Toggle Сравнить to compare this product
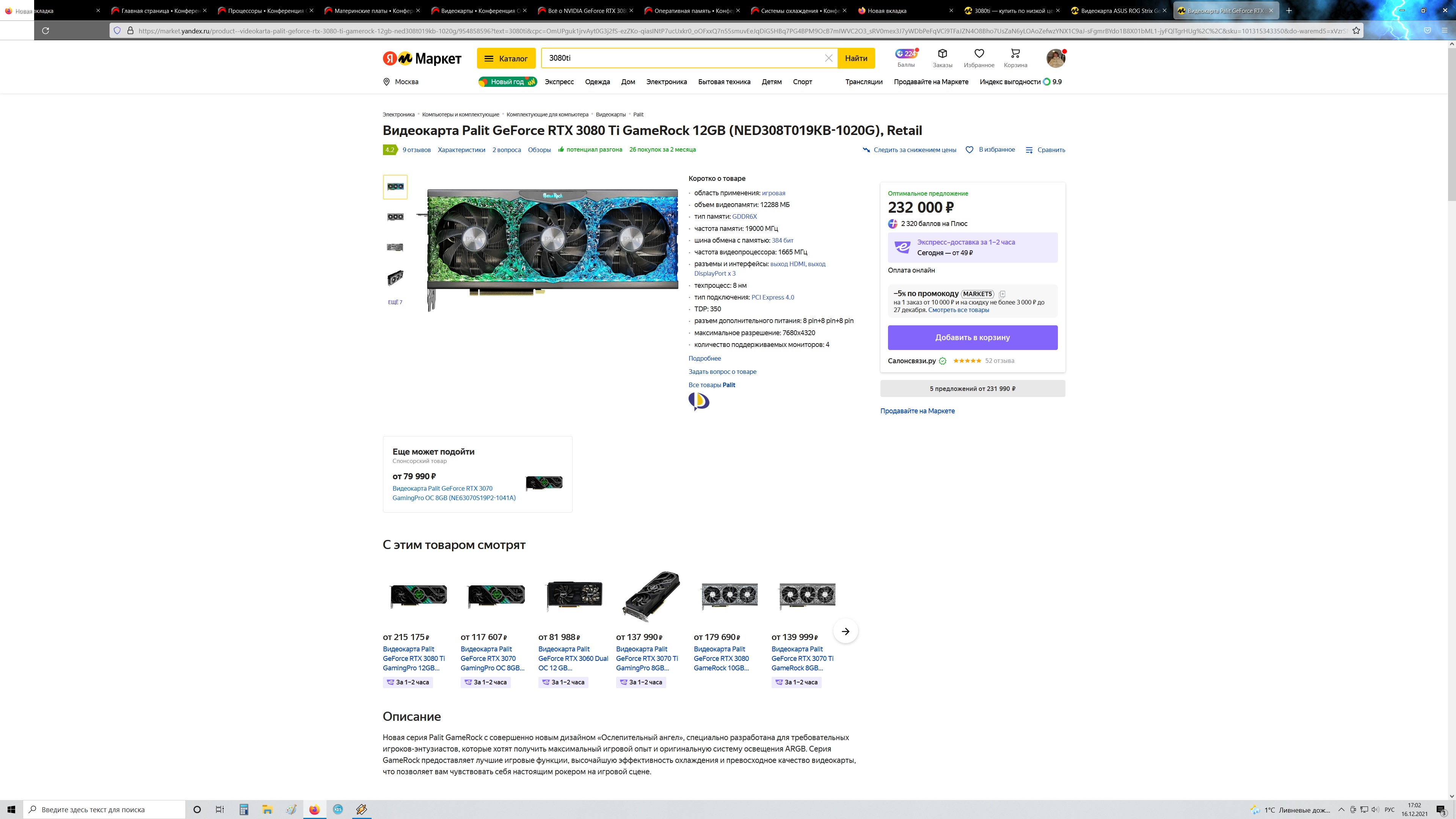This screenshot has height=819, width=1456. [x=1045, y=150]
